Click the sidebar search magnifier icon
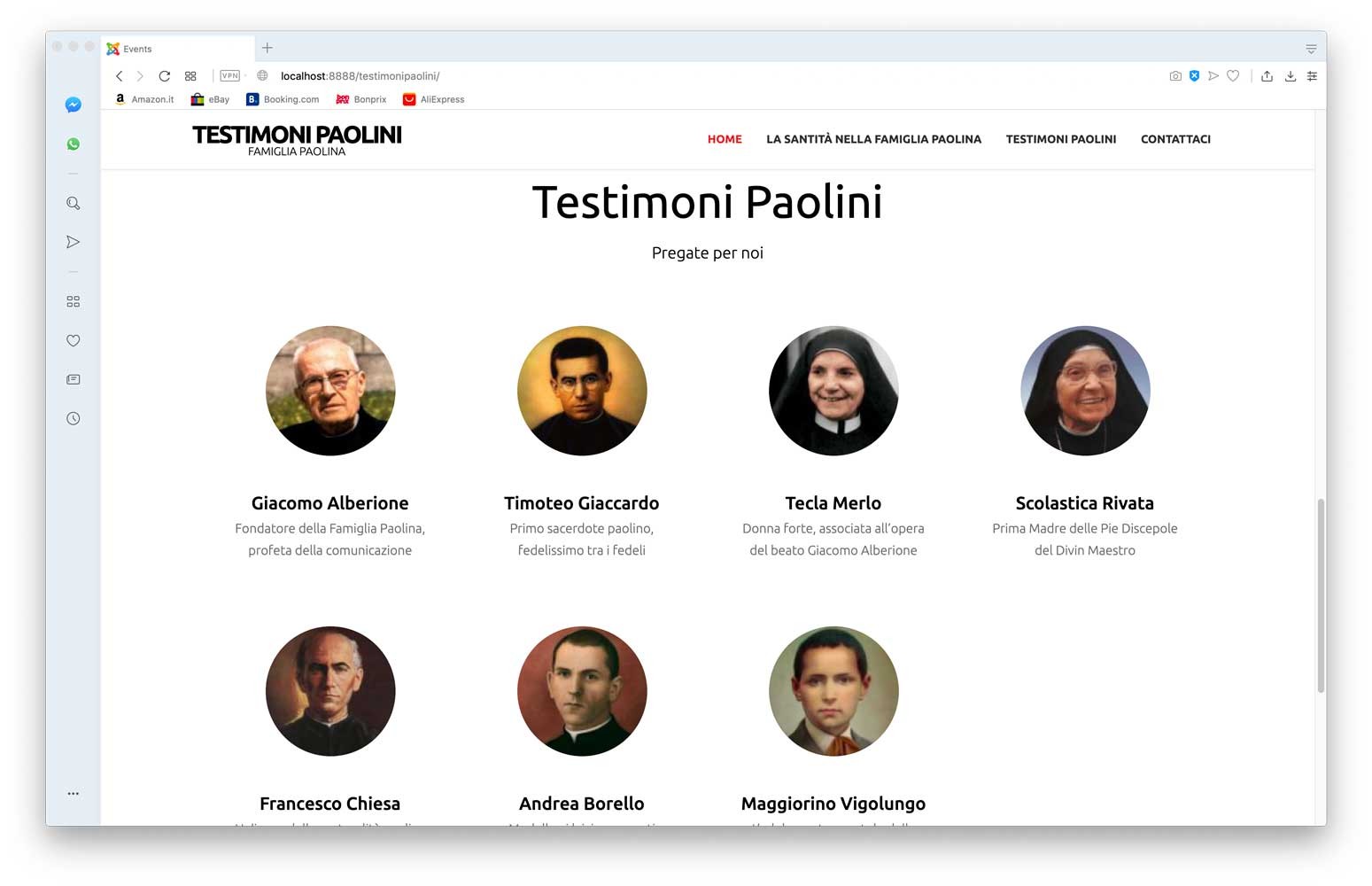 click(74, 203)
